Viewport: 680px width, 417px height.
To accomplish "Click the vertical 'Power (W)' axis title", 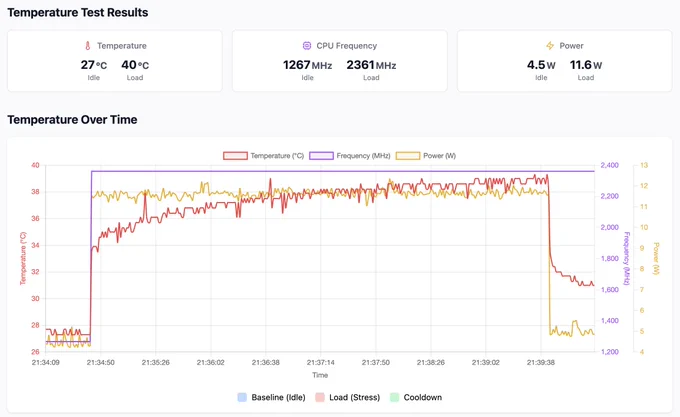I will 656,258.
